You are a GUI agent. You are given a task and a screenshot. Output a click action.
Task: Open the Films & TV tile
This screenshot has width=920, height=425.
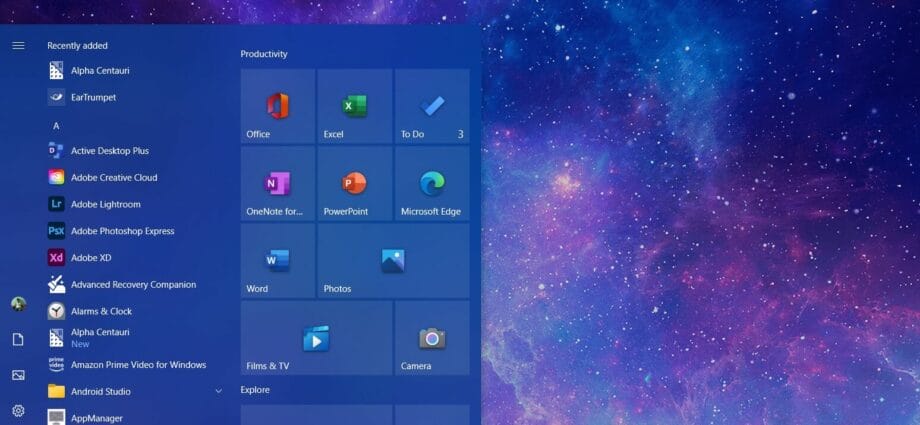(x=316, y=338)
